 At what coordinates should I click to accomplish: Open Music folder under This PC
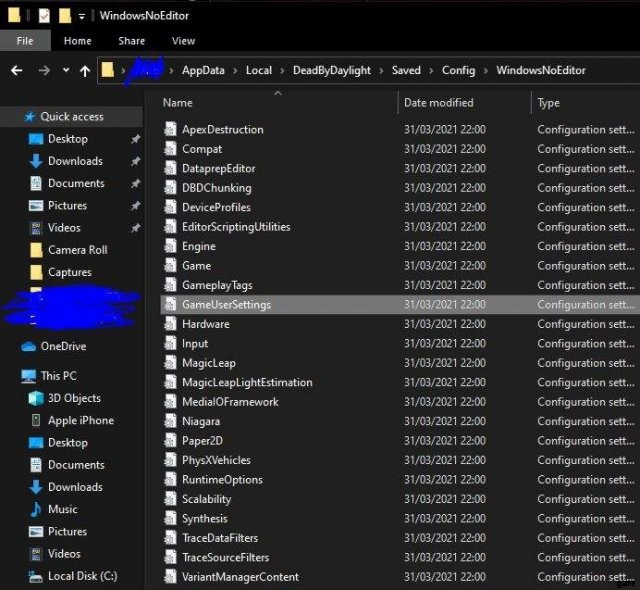62,509
